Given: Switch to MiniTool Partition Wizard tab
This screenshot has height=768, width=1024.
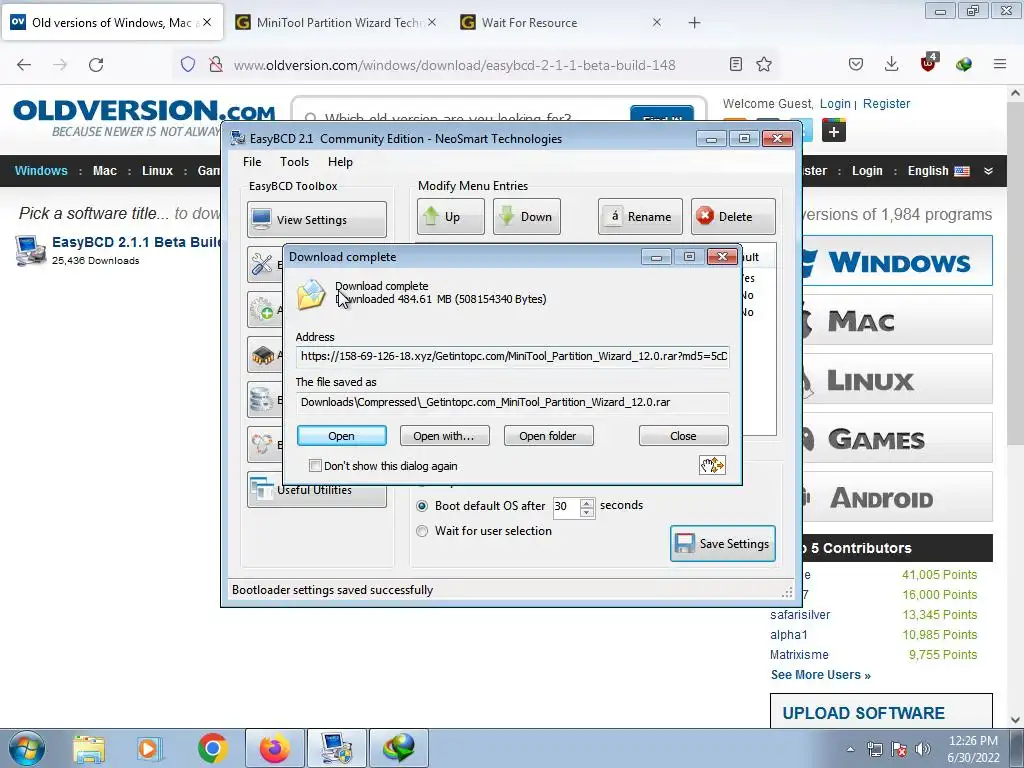Looking at the screenshot, I should coord(336,23).
